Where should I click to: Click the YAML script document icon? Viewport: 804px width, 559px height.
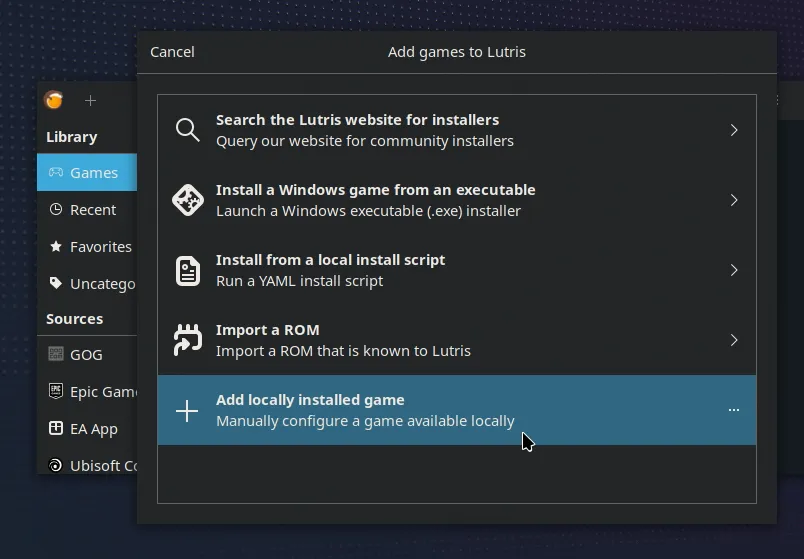click(x=188, y=270)
